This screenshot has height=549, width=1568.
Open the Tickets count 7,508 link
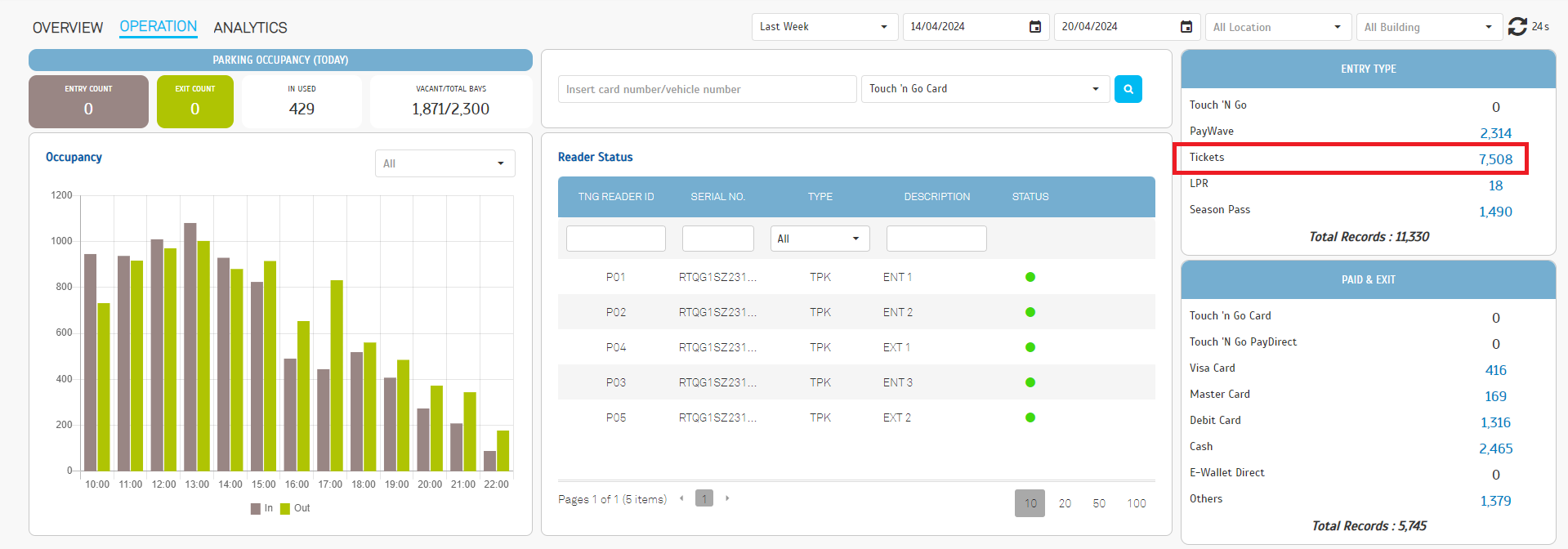(x=1495, y=159)
